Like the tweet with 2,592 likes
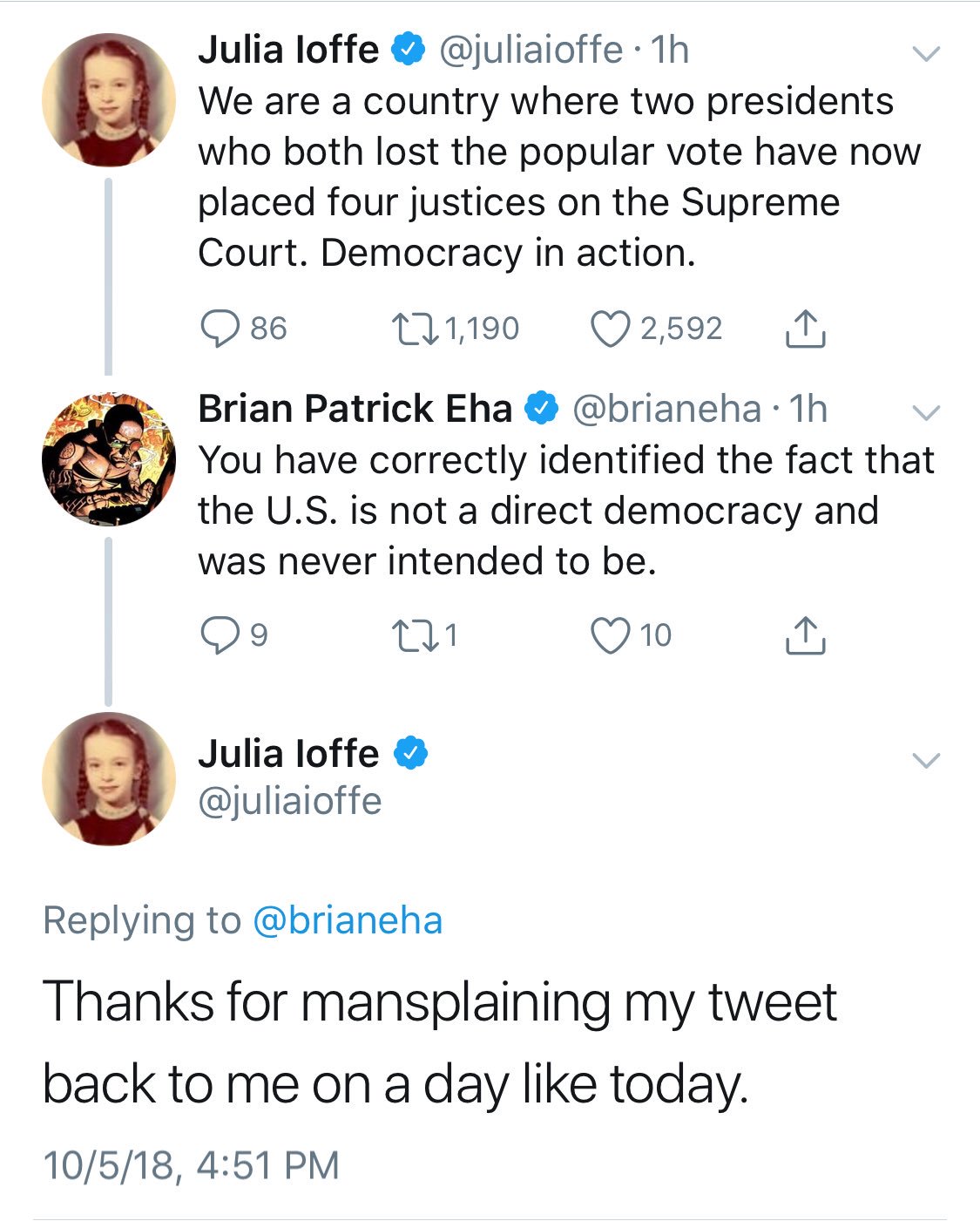980x1221 pixels. (x=610, y=329)
